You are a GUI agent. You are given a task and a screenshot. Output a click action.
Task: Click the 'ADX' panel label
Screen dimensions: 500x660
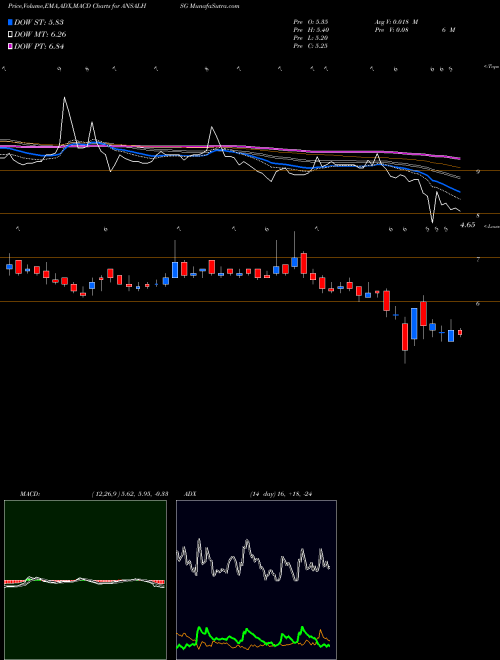[190, 494]
